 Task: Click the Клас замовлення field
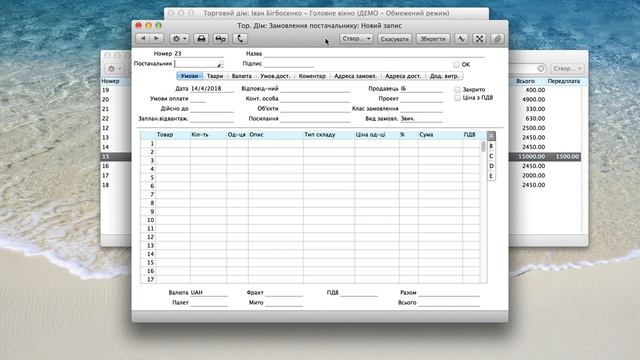coord(421,109)
